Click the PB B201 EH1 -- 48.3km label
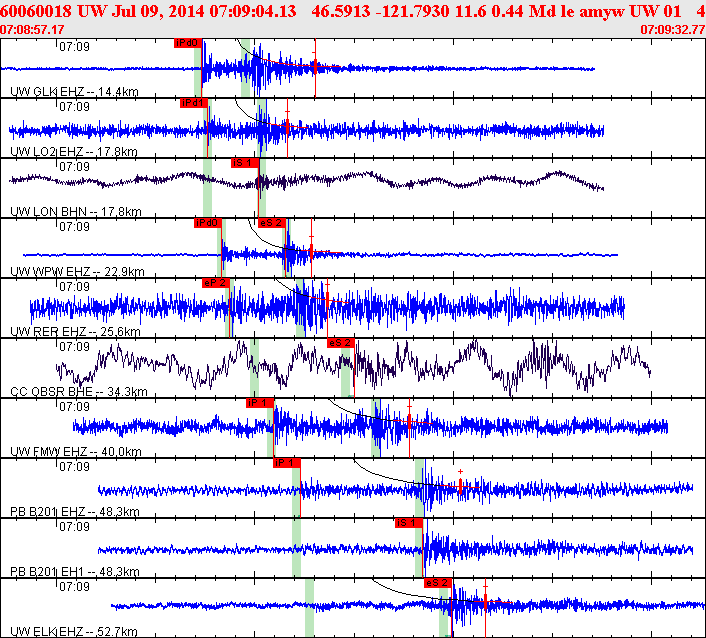 click(75, 571)
